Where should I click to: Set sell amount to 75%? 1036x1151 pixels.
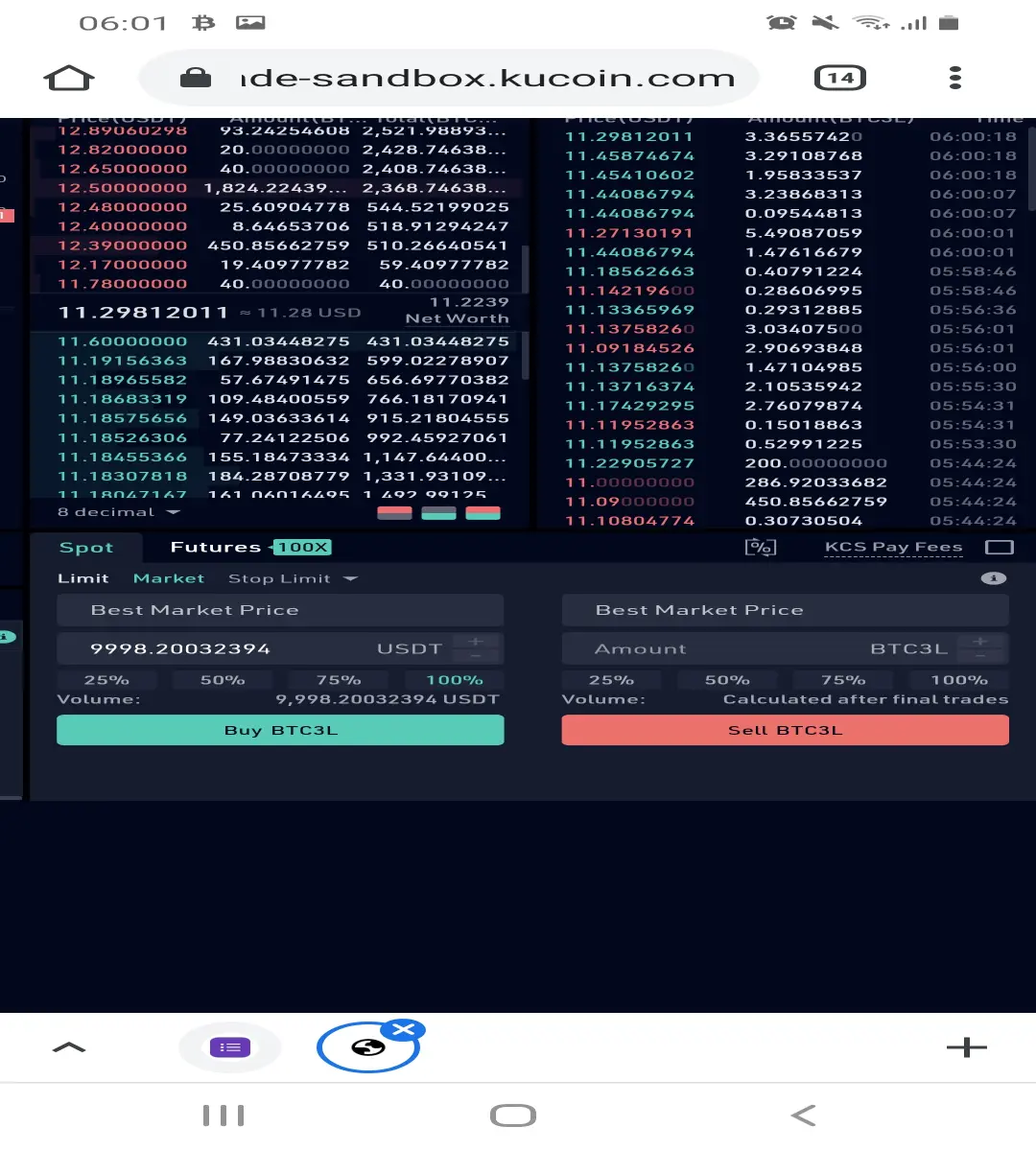[x=843, y=680]
